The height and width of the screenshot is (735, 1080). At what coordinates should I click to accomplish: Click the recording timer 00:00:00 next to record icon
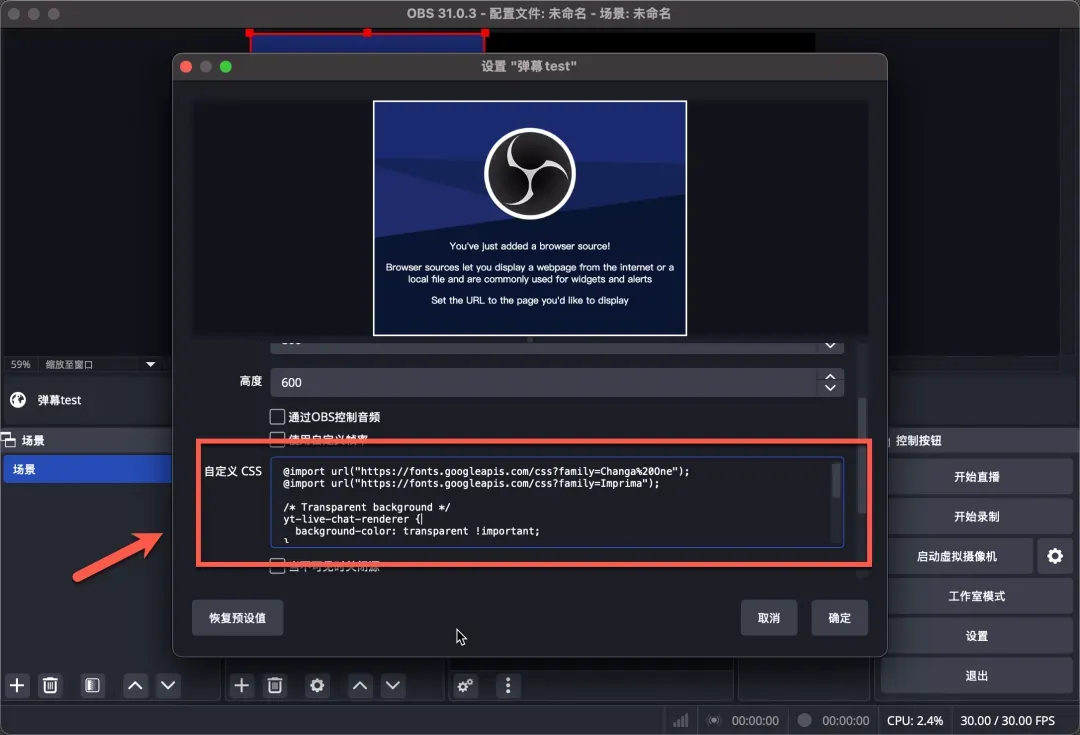(x=845, y=721)
